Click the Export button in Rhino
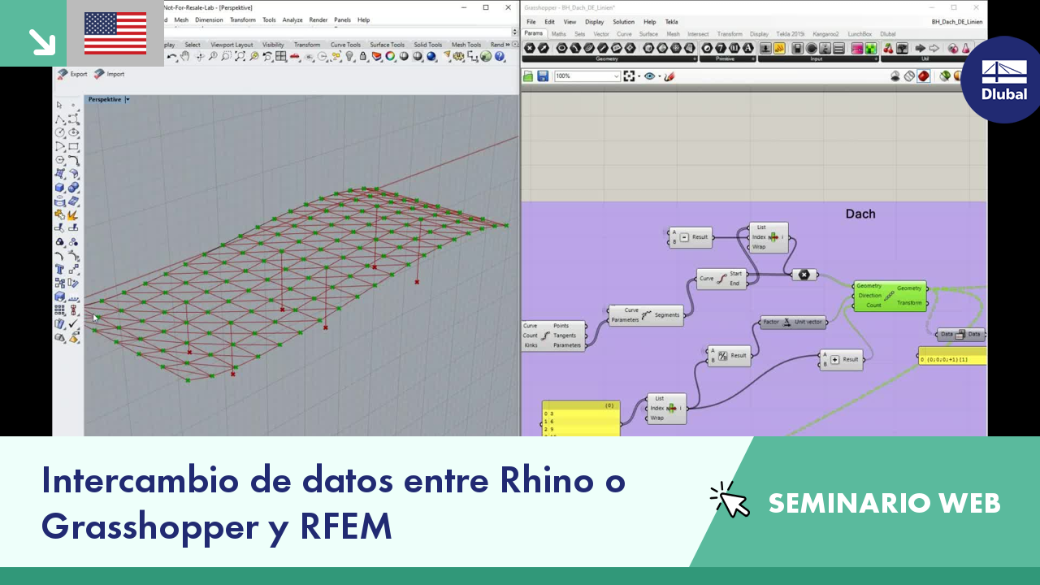Image resolution: width=1040 pixels, height=585 pixels. tap(72, 74)
